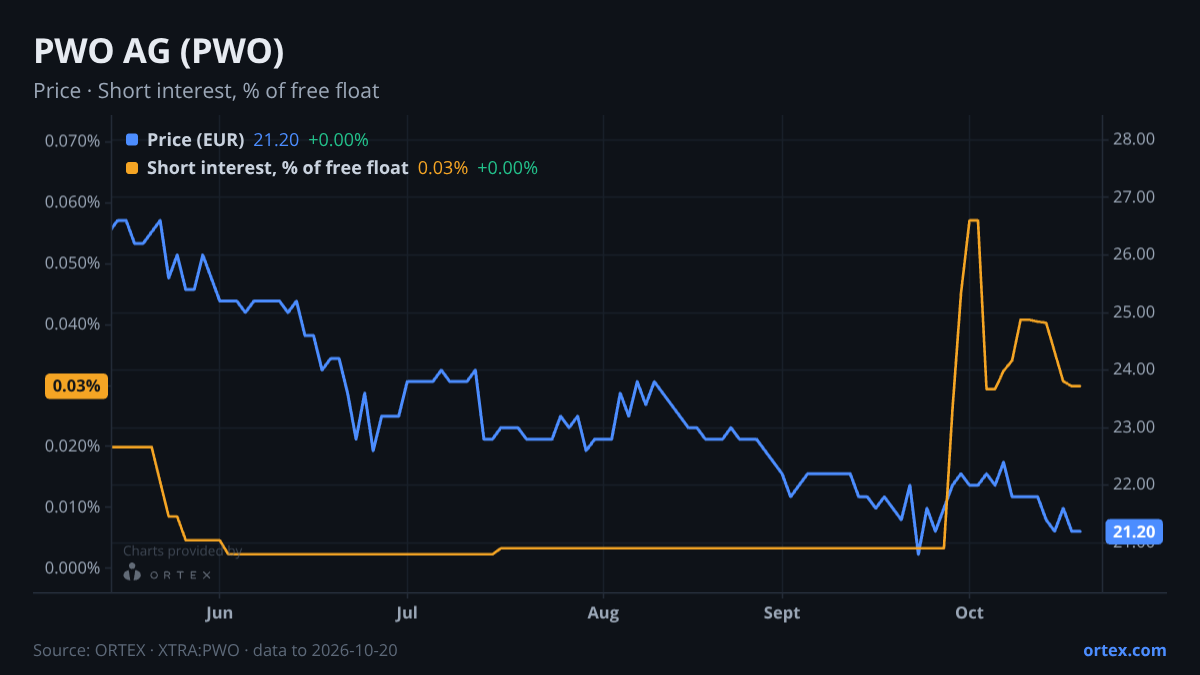The width and height of the screenshot is (1200, 675).
Task: Open the ortex.com link
Action: click(x=1124, y=650)
